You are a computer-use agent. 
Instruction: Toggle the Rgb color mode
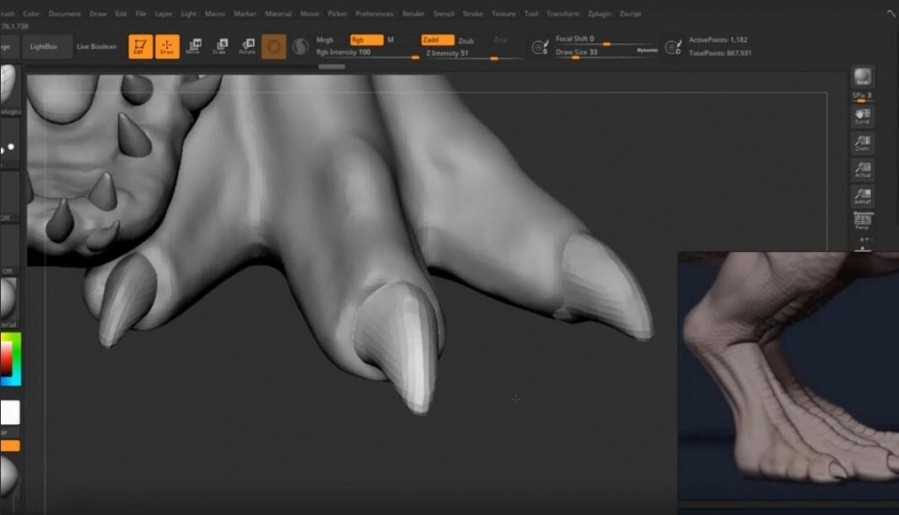point(366,40)
